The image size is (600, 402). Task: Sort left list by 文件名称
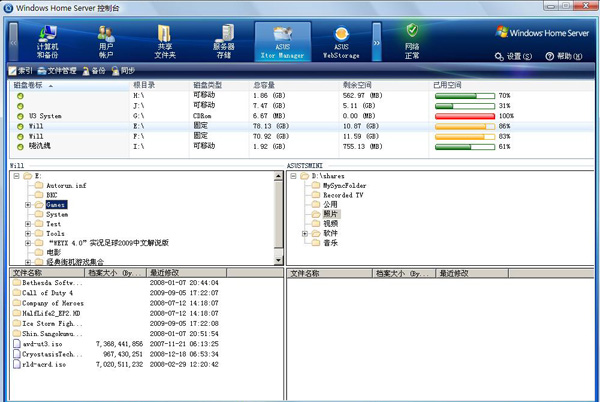pos(47,273)
